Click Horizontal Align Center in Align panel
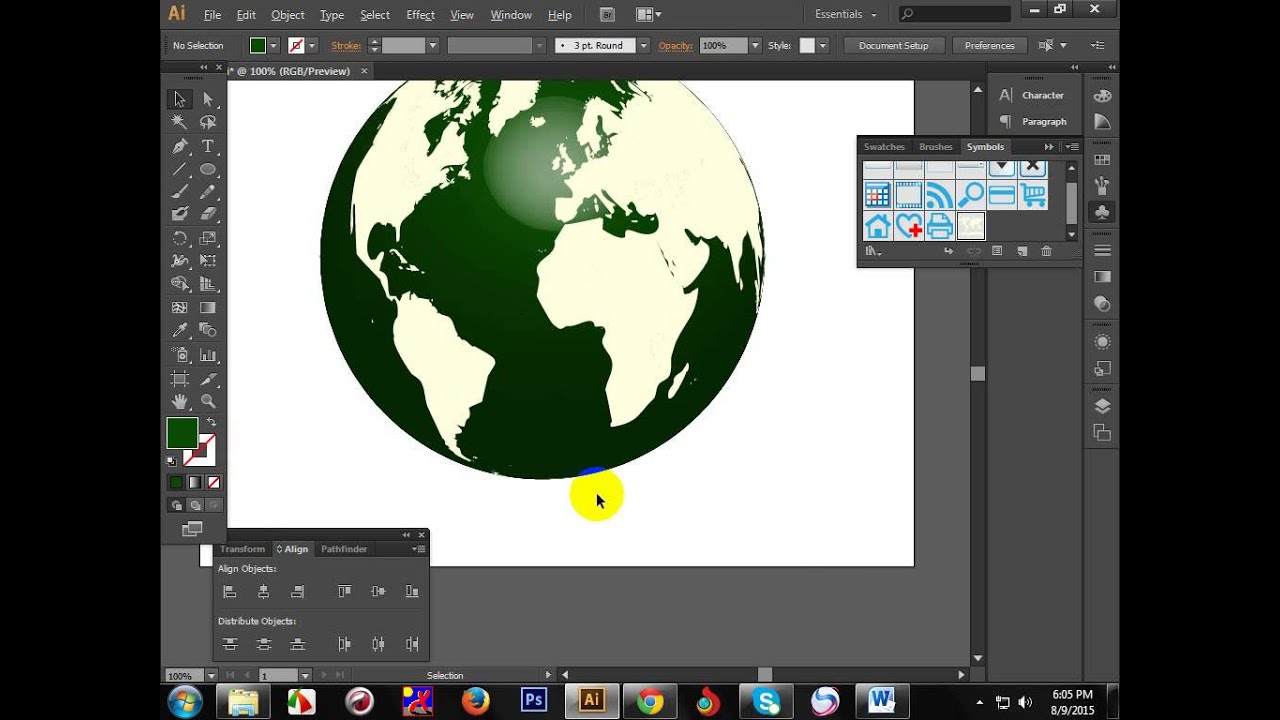Screen dimensions: 1280x720 [x=263, y=592]
